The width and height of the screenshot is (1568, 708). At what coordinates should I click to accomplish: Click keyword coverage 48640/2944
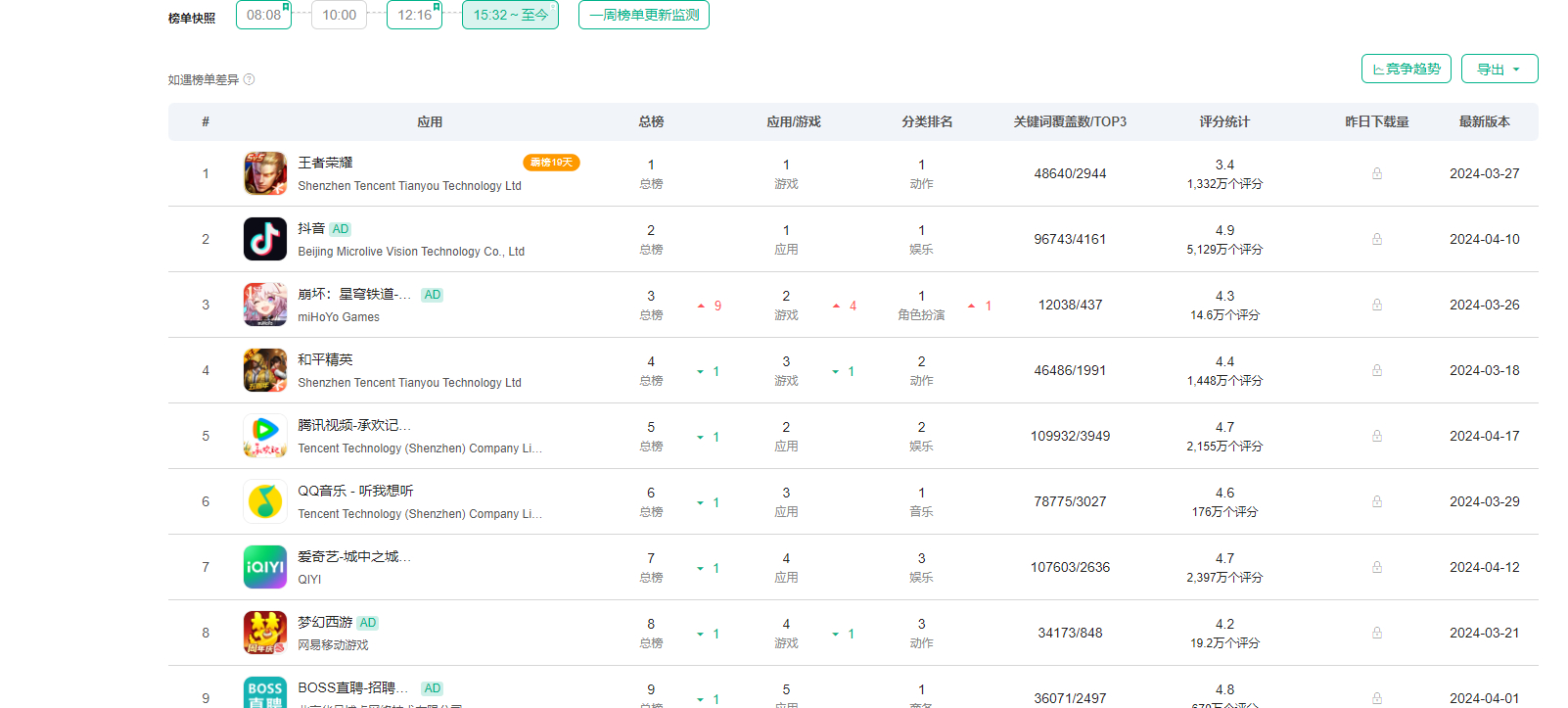[x=1070, y=173]
